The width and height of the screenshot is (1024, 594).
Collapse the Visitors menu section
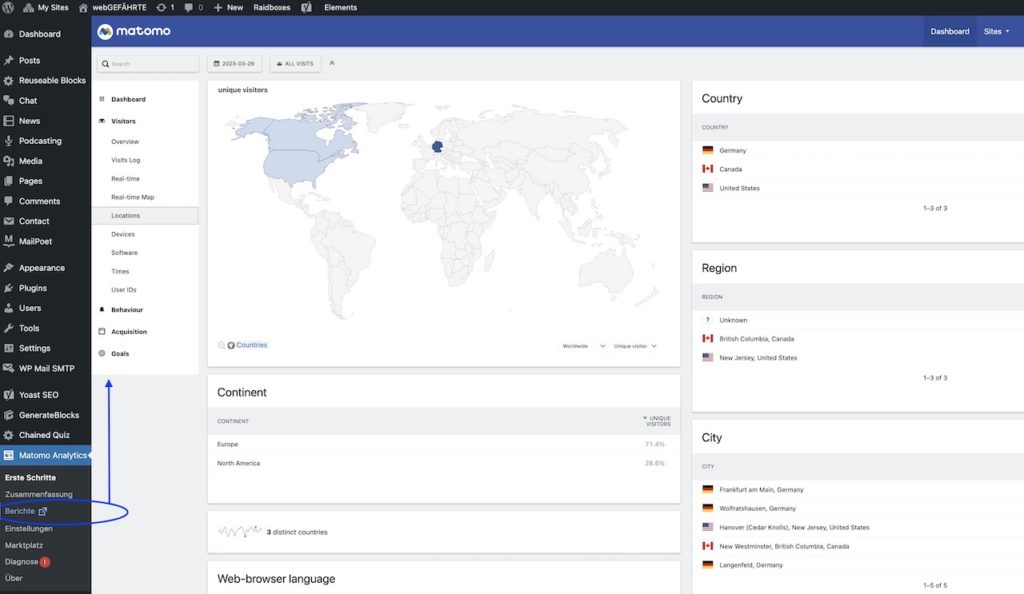click(123, 121)
